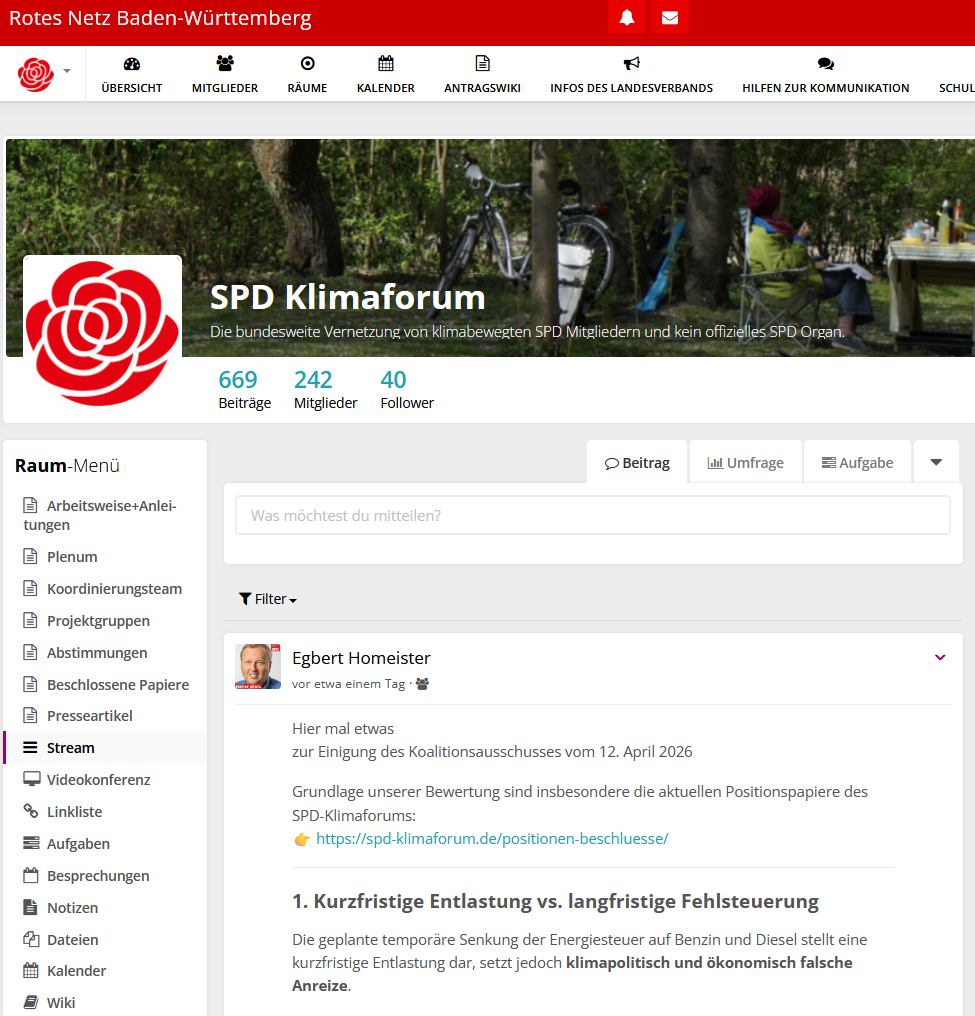This screenshot has height=1016, width=975.
Task: Click the 'Was möchtest du mitteilen?' field
Action: pos(592,516)
